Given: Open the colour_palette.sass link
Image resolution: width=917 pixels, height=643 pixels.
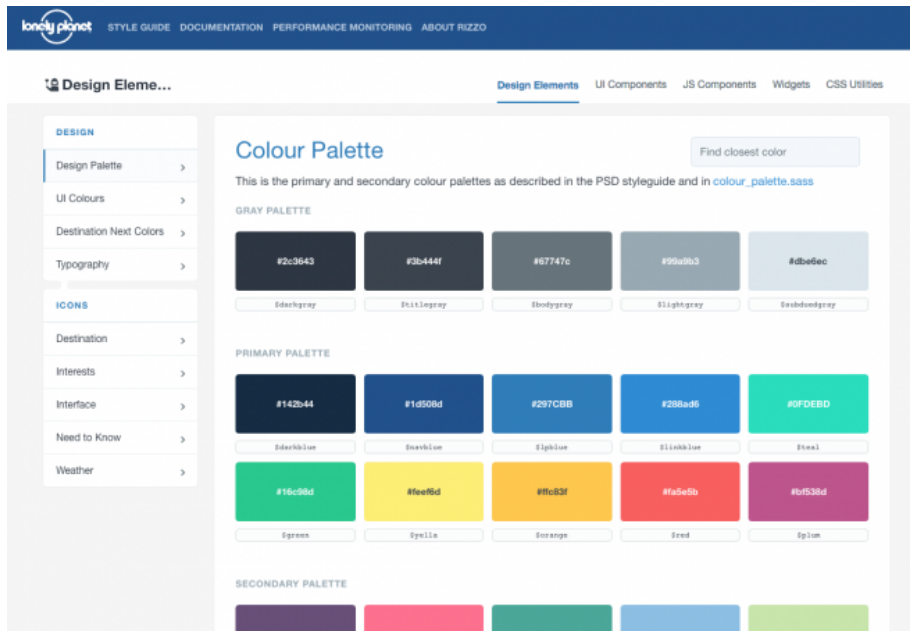Looking at the screenshot, I should pos(763,181).
